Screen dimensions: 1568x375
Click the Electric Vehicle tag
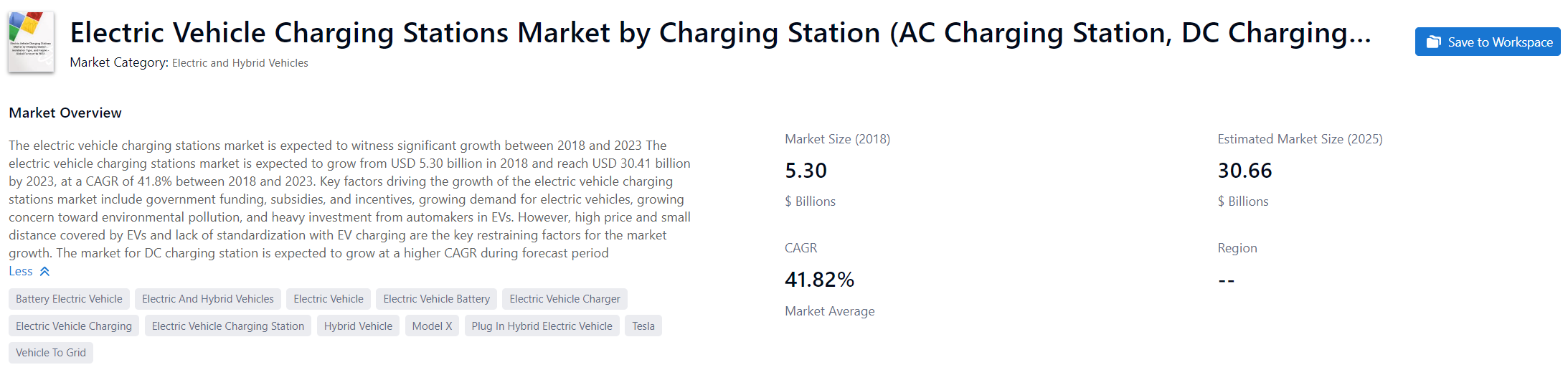pos(329,299)
